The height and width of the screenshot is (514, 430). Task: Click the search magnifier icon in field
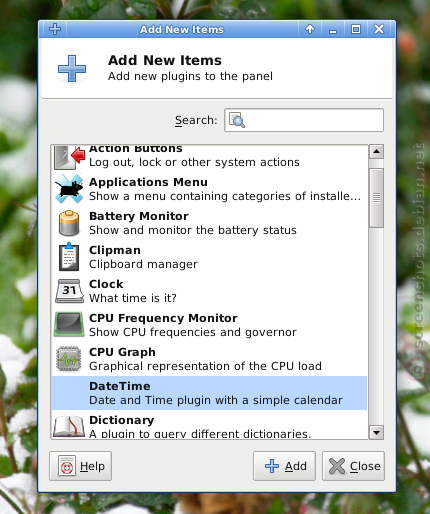(237, 120)
